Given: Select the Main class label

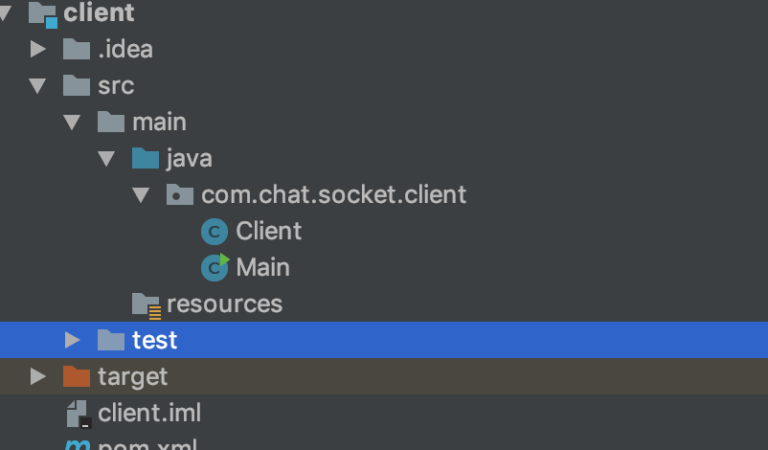Looking at the screenshot, I should [263, 267].
